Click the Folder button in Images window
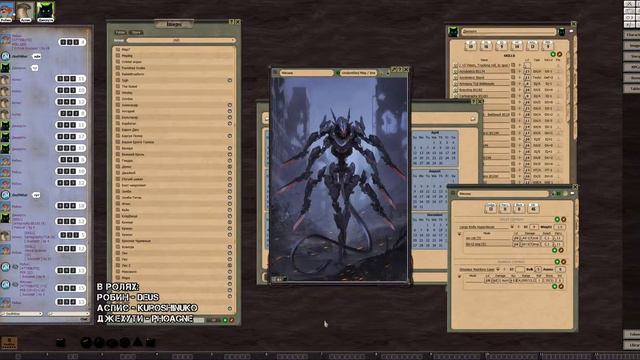This screenshot has height=360, width=640. click(120, 32)
